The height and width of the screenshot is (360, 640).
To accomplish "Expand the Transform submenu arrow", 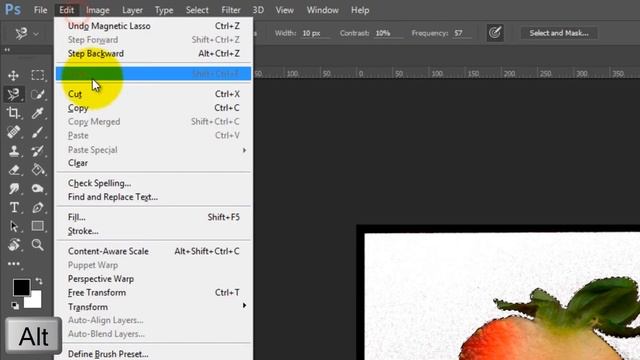I will [244, 305].
